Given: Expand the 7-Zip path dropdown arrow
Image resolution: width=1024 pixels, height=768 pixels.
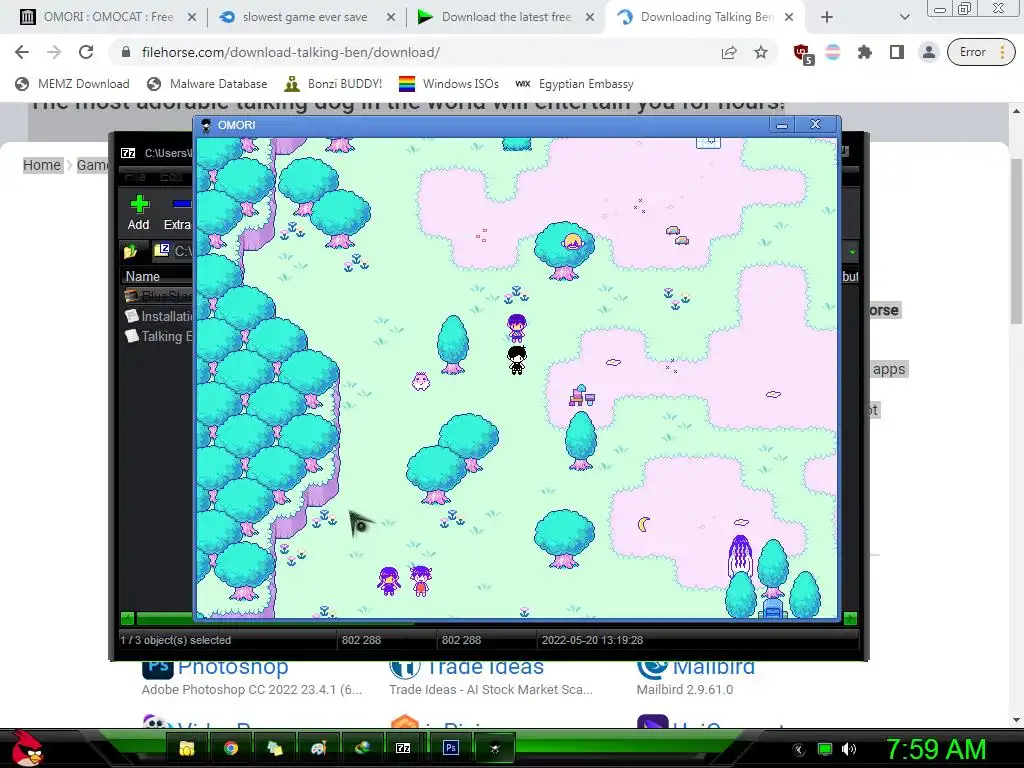Looking at the screenshot, I should pyautogui.click(x=852, y=251).
